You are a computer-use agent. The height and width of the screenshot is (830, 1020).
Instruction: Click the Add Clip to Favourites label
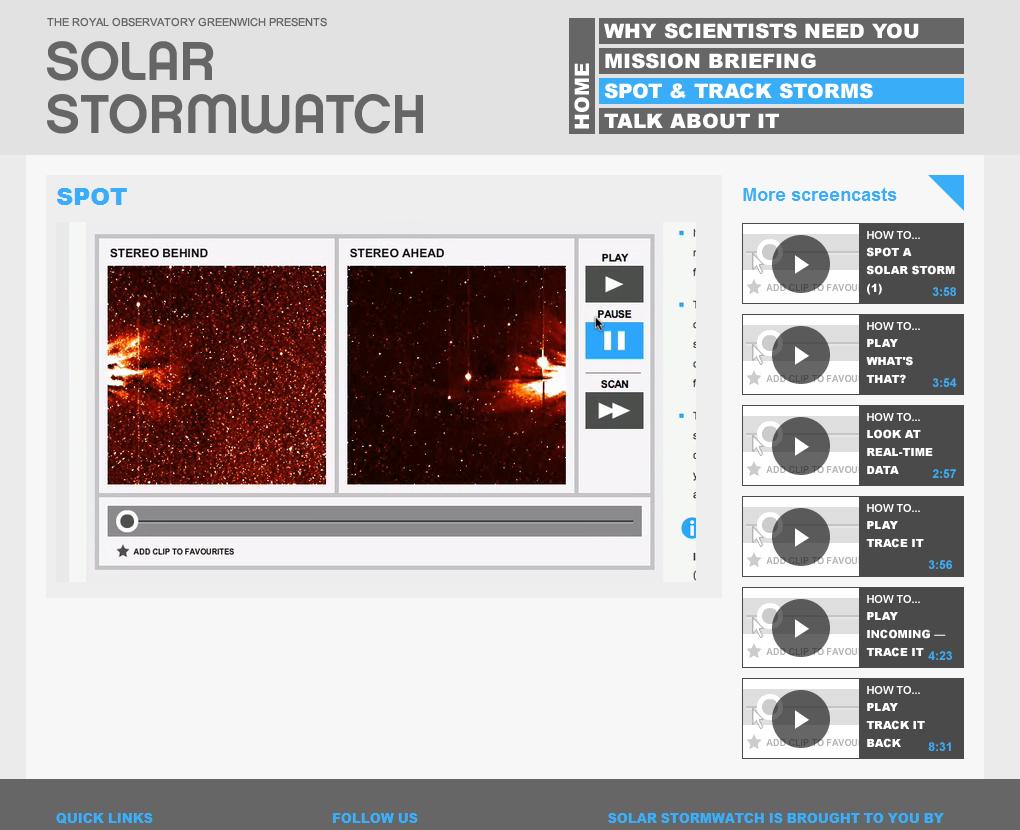[183, 552]
